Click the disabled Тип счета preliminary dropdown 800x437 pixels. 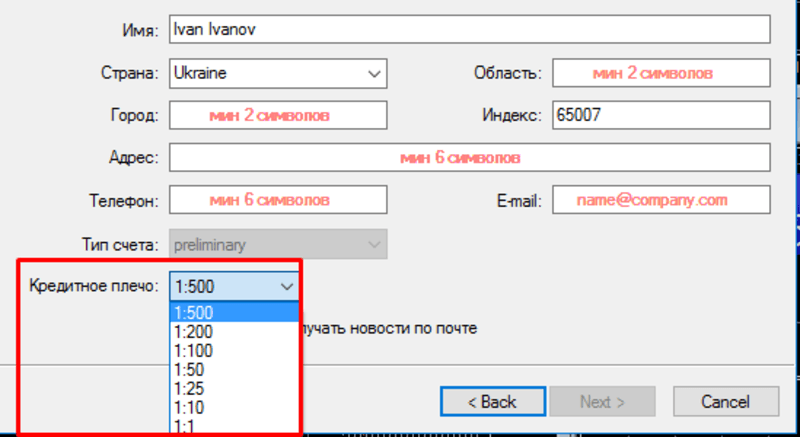click(x=278, y=245)
